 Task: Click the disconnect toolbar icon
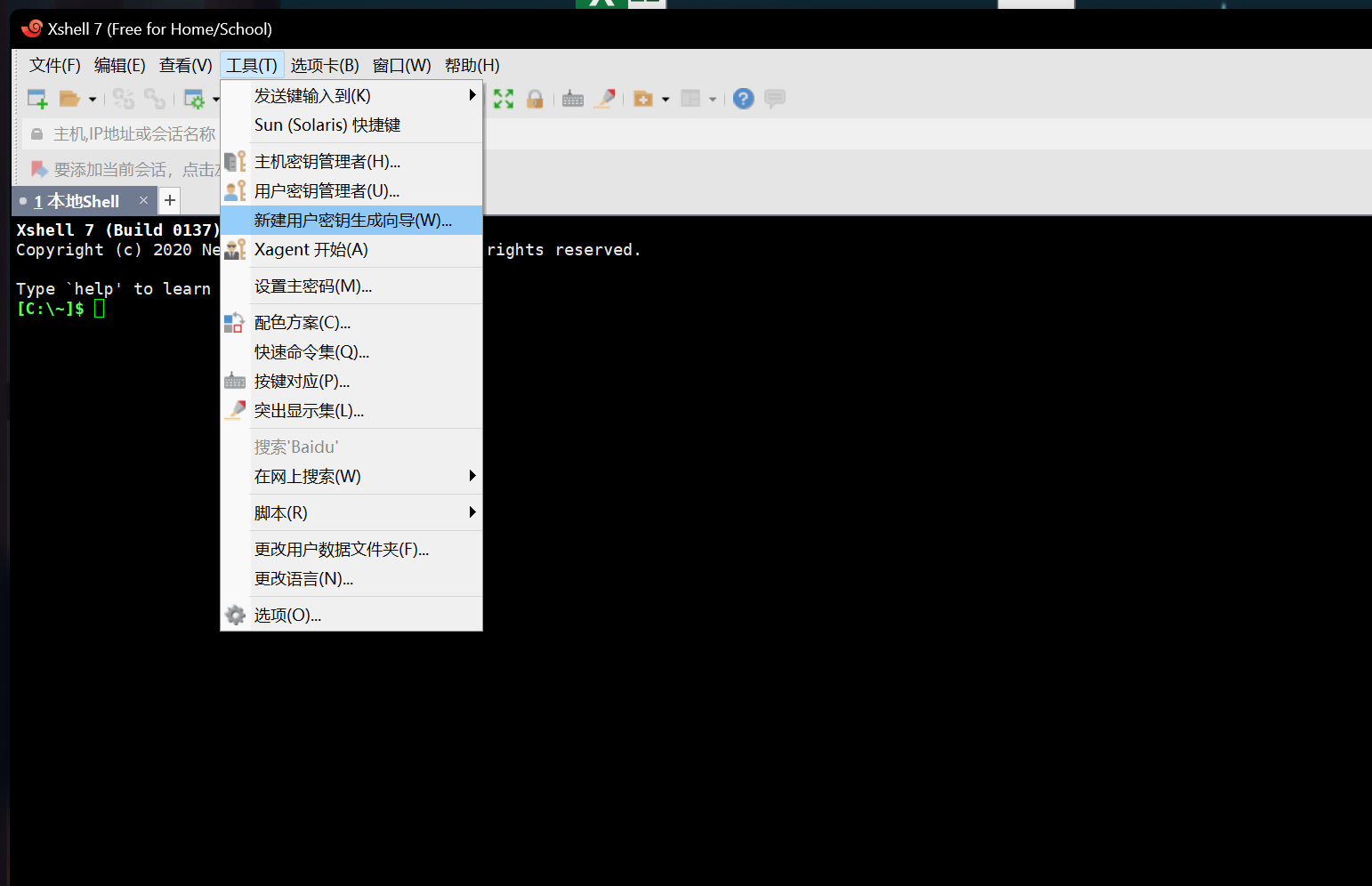tap(124, 99)
